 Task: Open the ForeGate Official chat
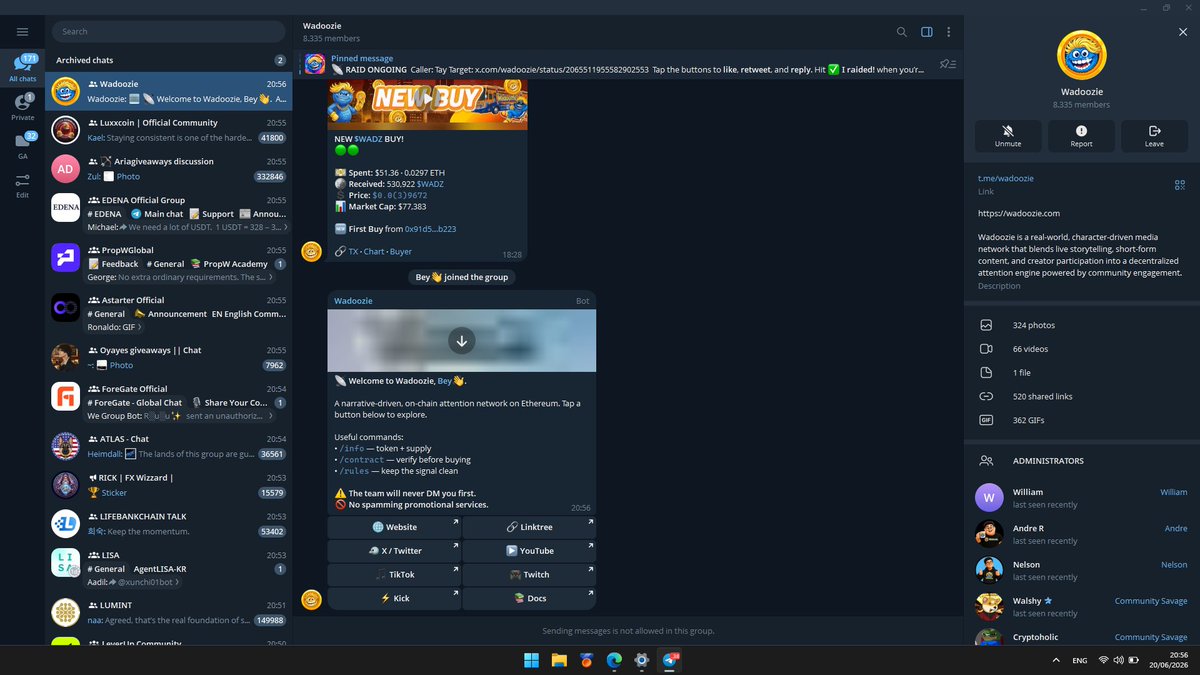[x=168, y=402]
